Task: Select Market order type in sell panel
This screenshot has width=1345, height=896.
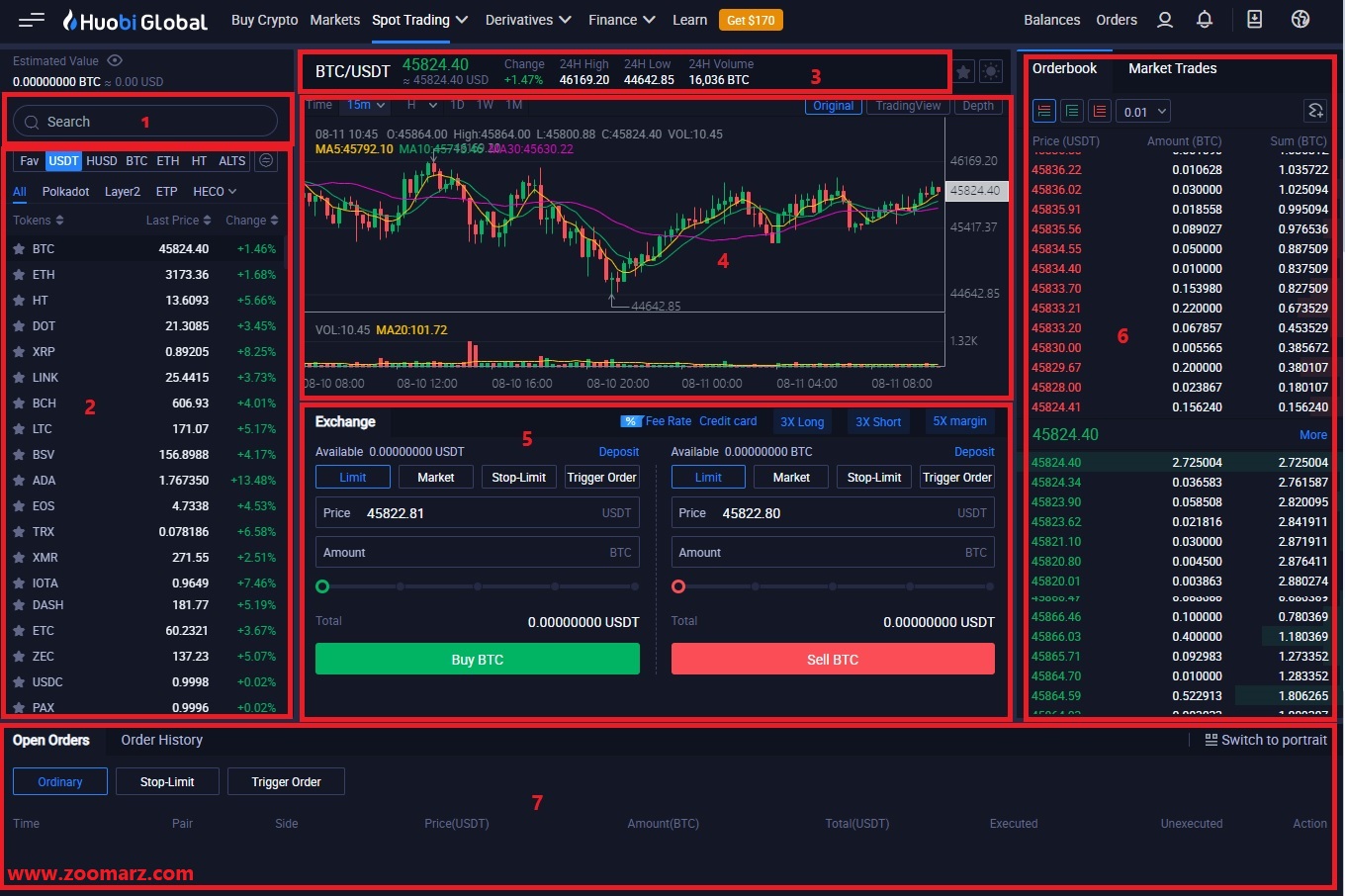Action: pyautogui.click(x=791, y=478)
